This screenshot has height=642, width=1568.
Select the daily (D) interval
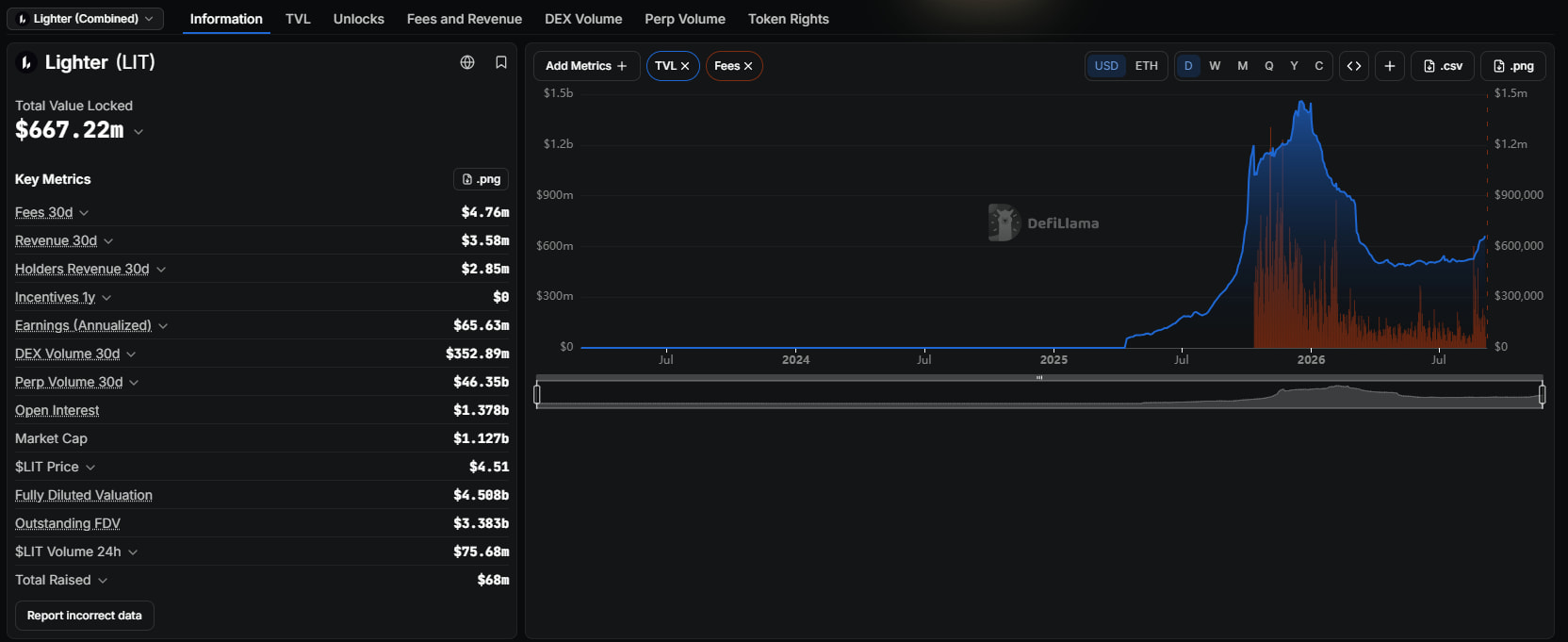click(x=1188, y=66)
